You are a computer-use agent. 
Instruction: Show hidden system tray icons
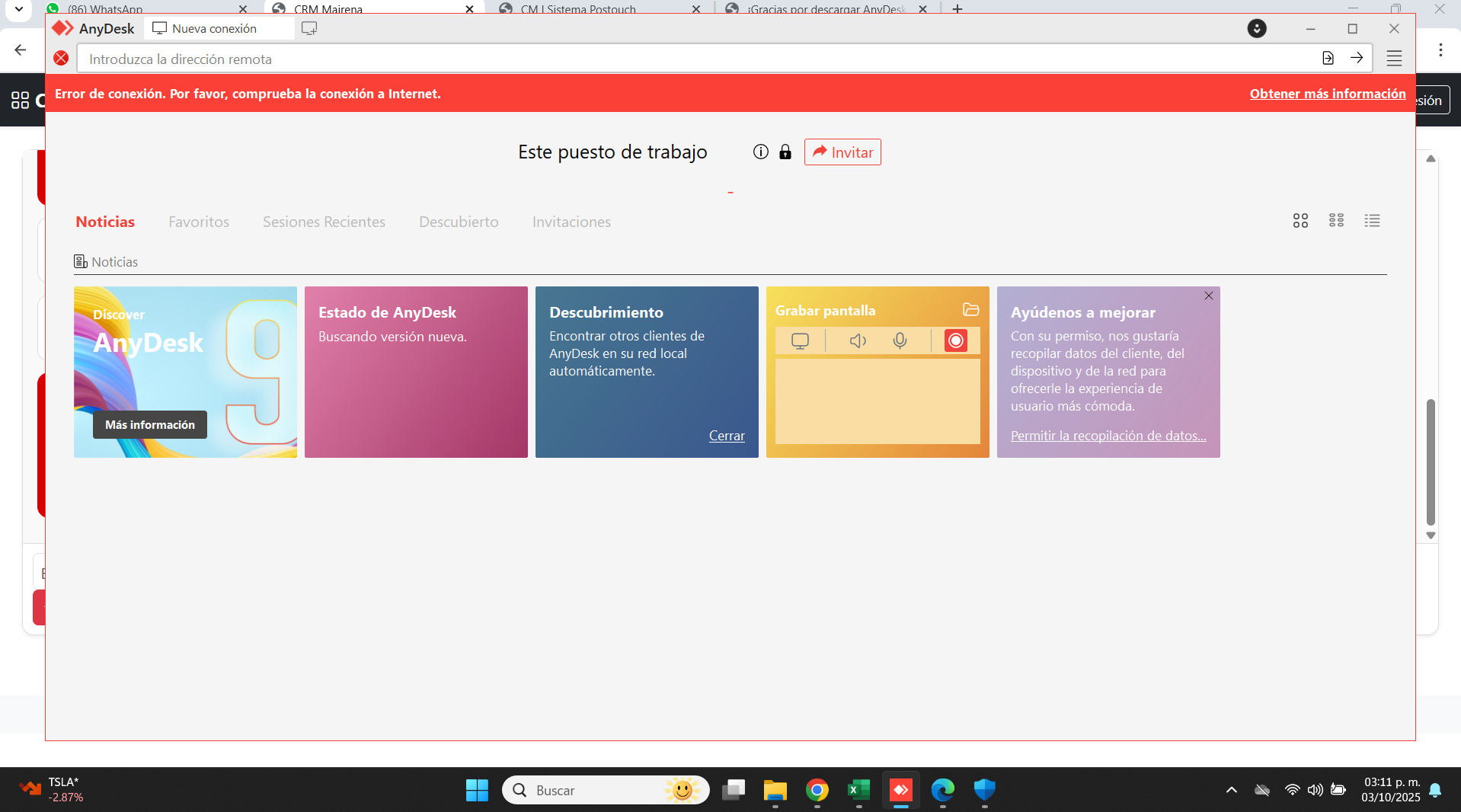click(1231, 790)
